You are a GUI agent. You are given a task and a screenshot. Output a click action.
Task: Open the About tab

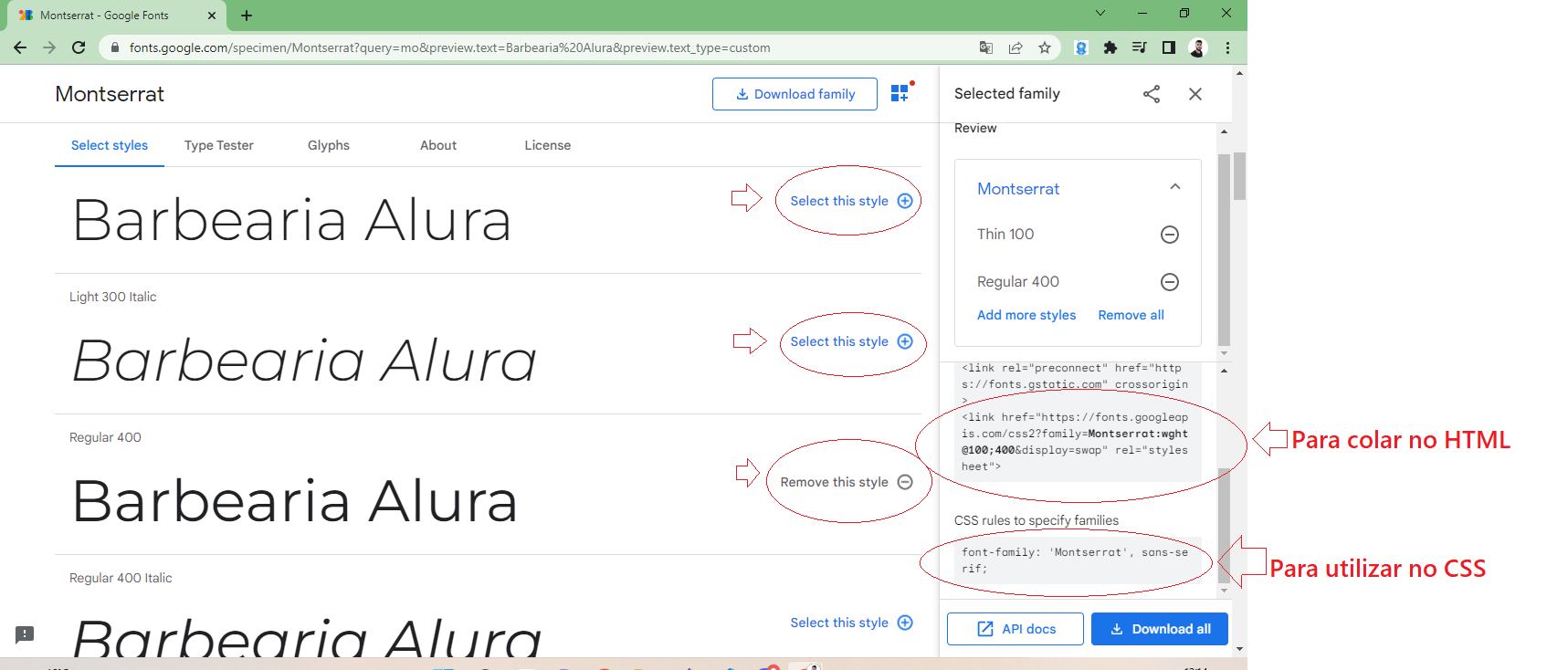pyautogui.click(x=438, y=145)
